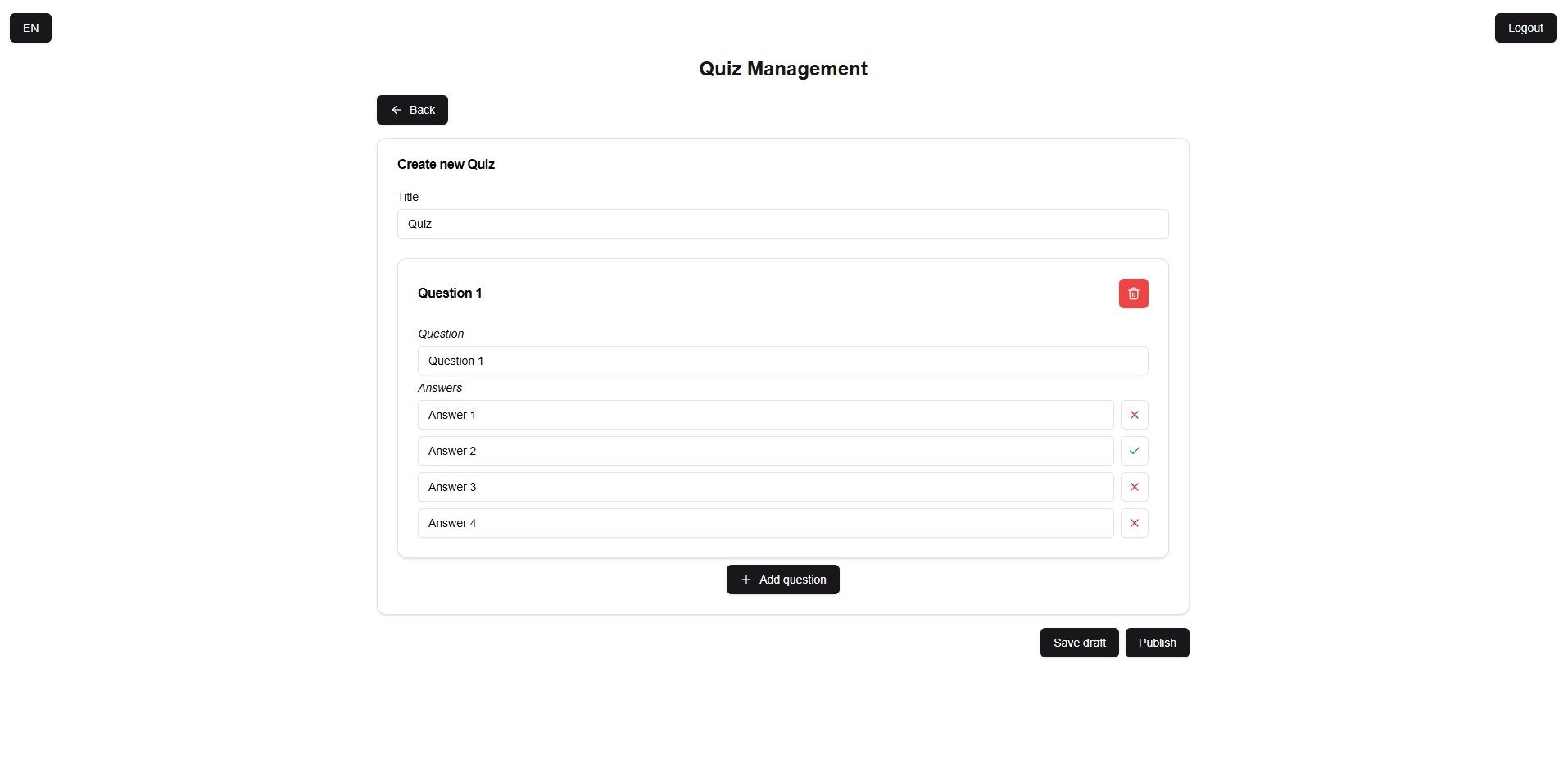
Task: Mark Answer 1 as correct via red X
Action: 1134,415
